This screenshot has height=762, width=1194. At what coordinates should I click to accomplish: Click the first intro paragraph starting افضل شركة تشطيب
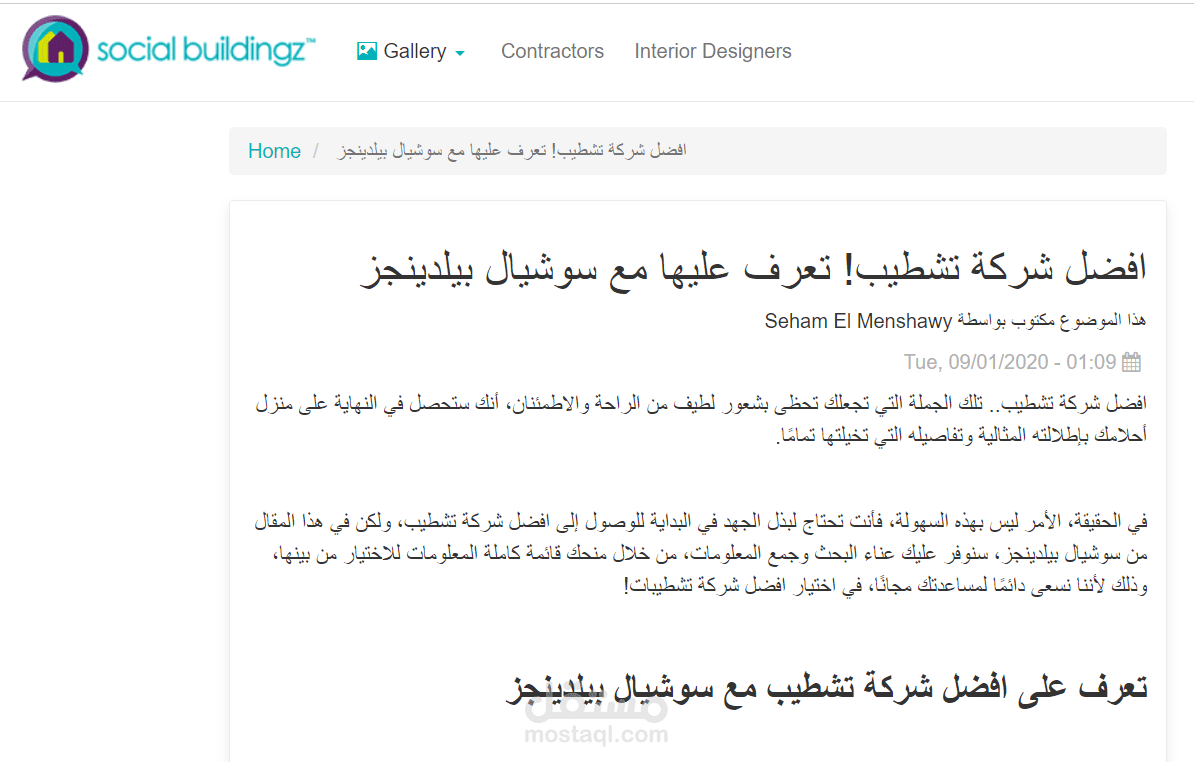[x=701, y=419]
